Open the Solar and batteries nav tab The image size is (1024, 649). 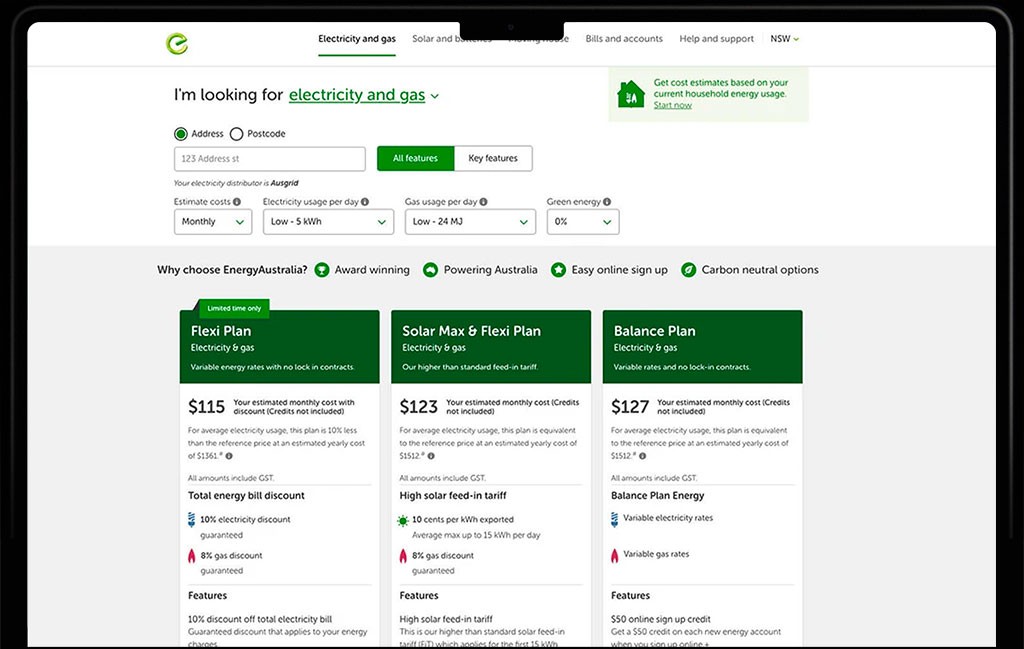pos(452,39)
